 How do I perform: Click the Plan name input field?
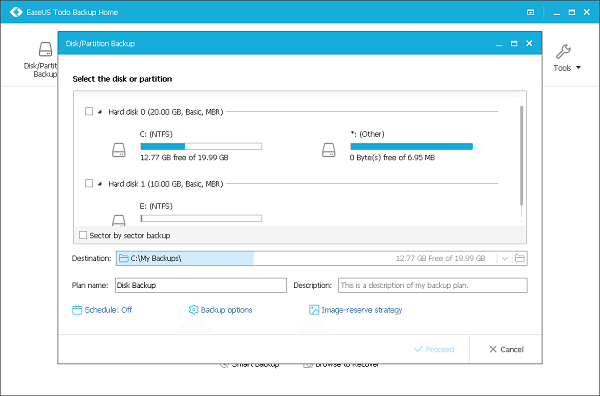pos(201,285)
